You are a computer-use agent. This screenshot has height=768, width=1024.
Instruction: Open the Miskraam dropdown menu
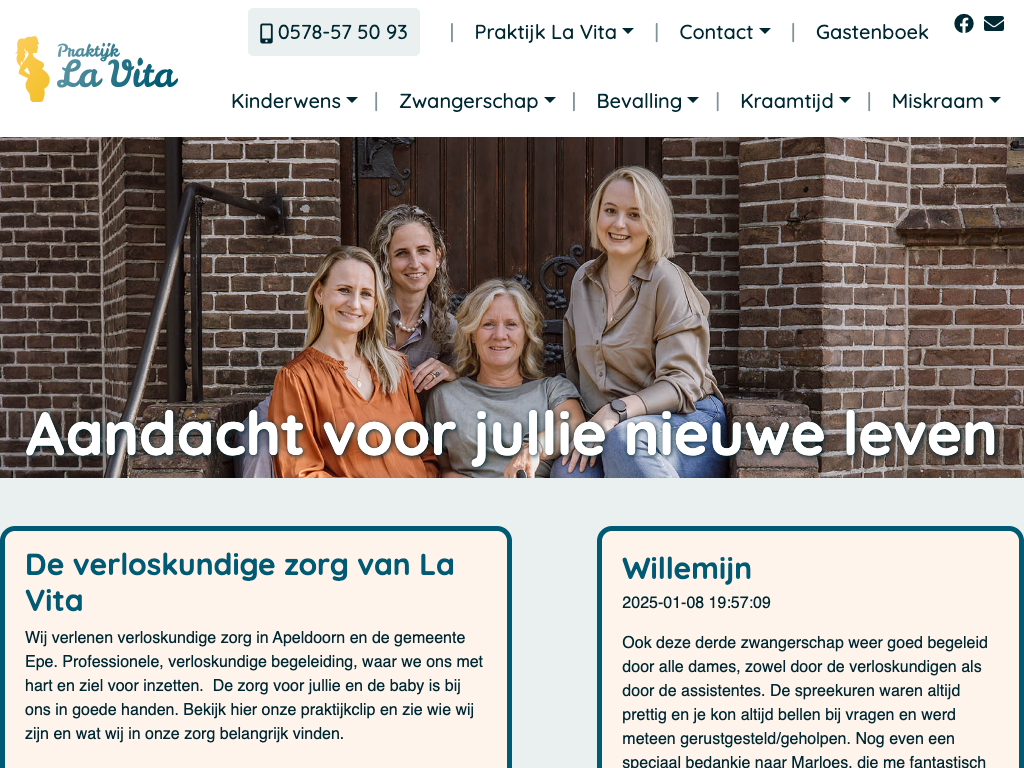click(x=946, y=101)
